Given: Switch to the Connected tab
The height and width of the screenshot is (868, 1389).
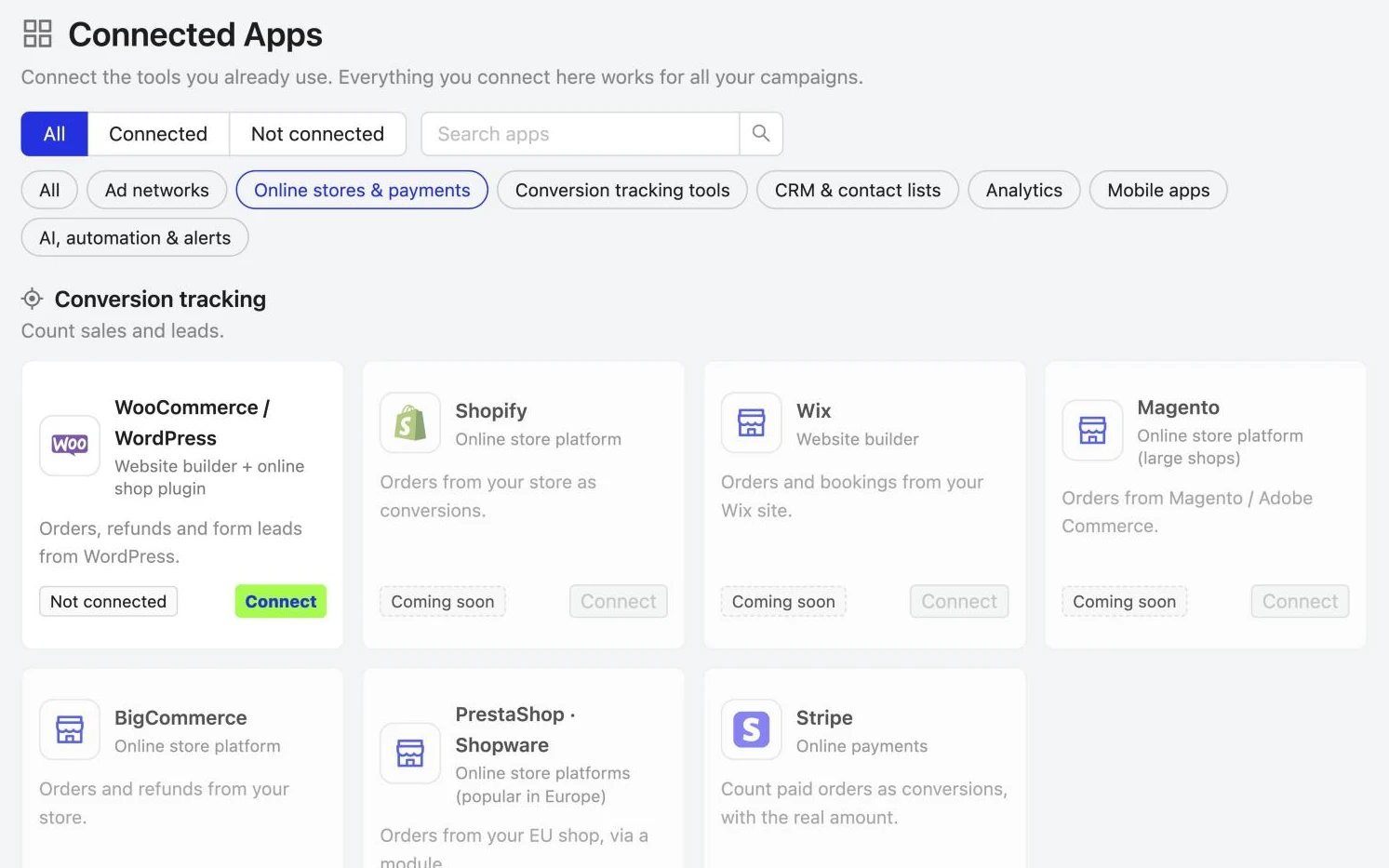Looking at the screenshot, I should click(158, 134).
